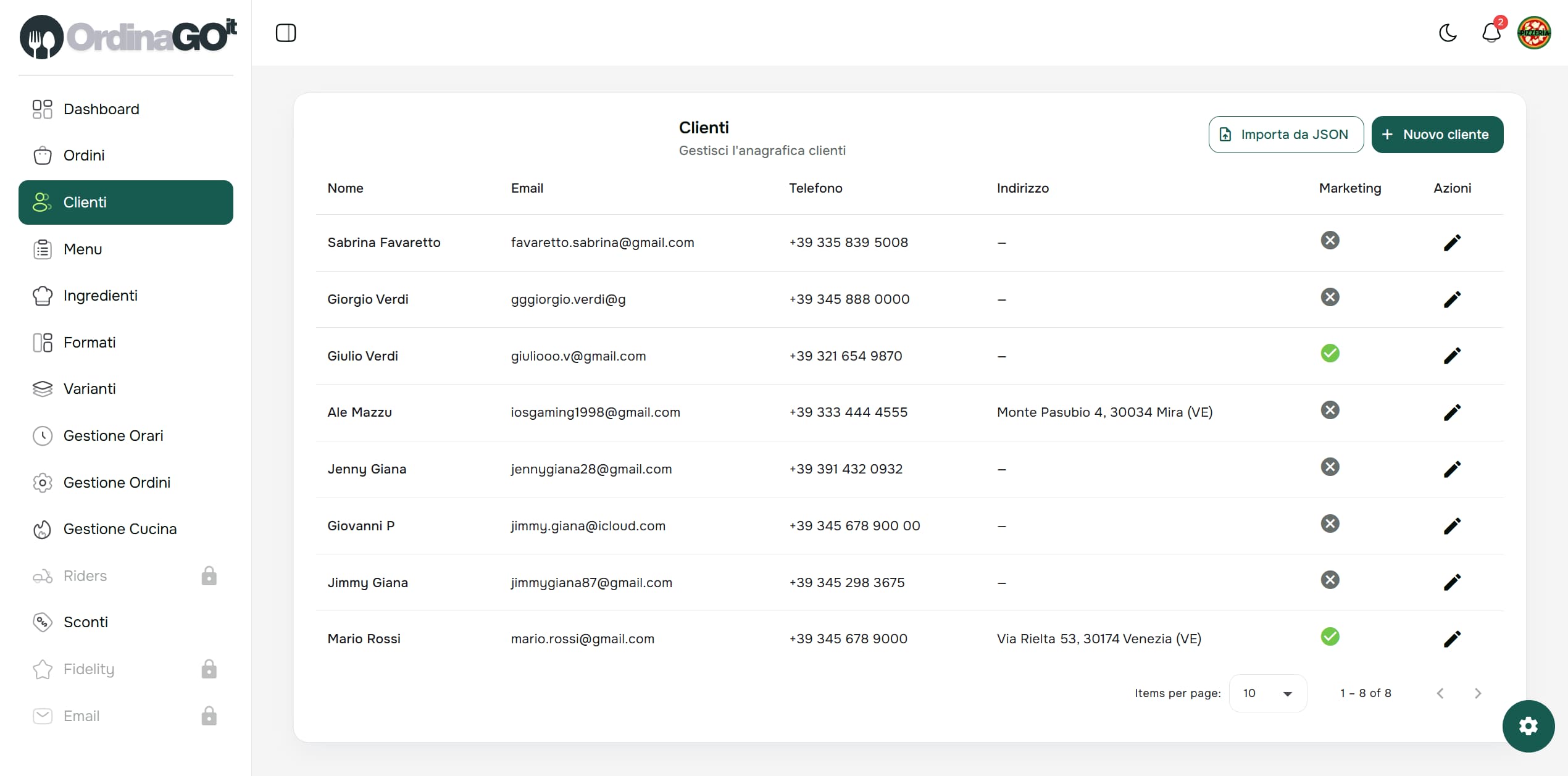Image resolution: width=1568 pixels, height=776 pixels.
Task: Click the Telefono column header
Action: [x=815, y=188]
